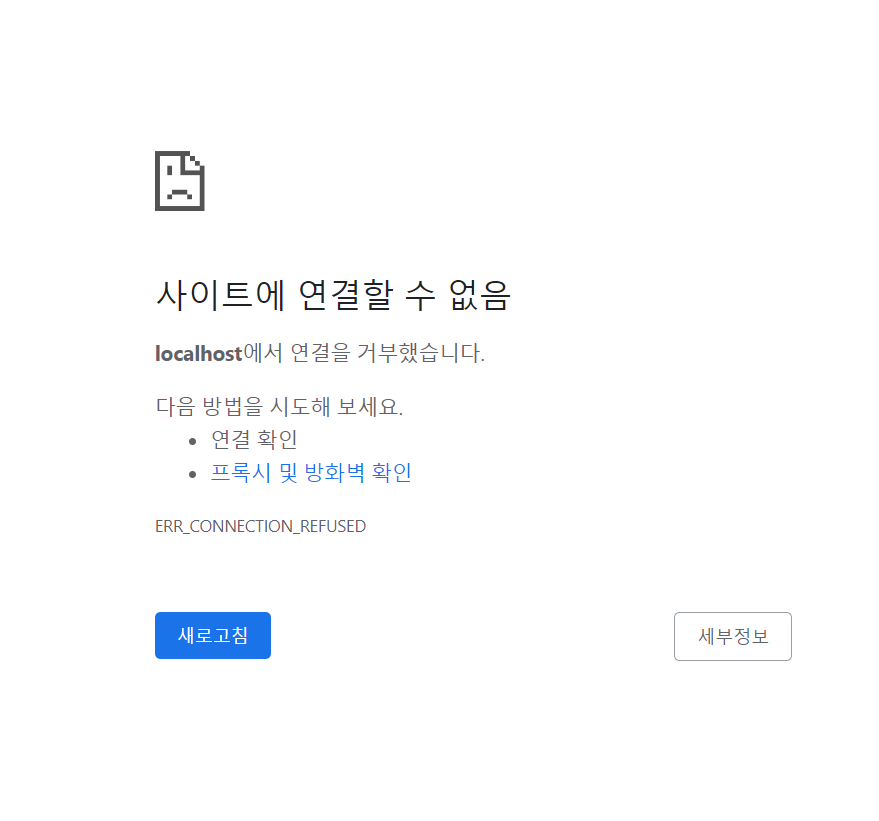This screenshot has width=879, height=821.
Task: Click the word 확인 ending the blue link
Action: (x=392, y=472)
